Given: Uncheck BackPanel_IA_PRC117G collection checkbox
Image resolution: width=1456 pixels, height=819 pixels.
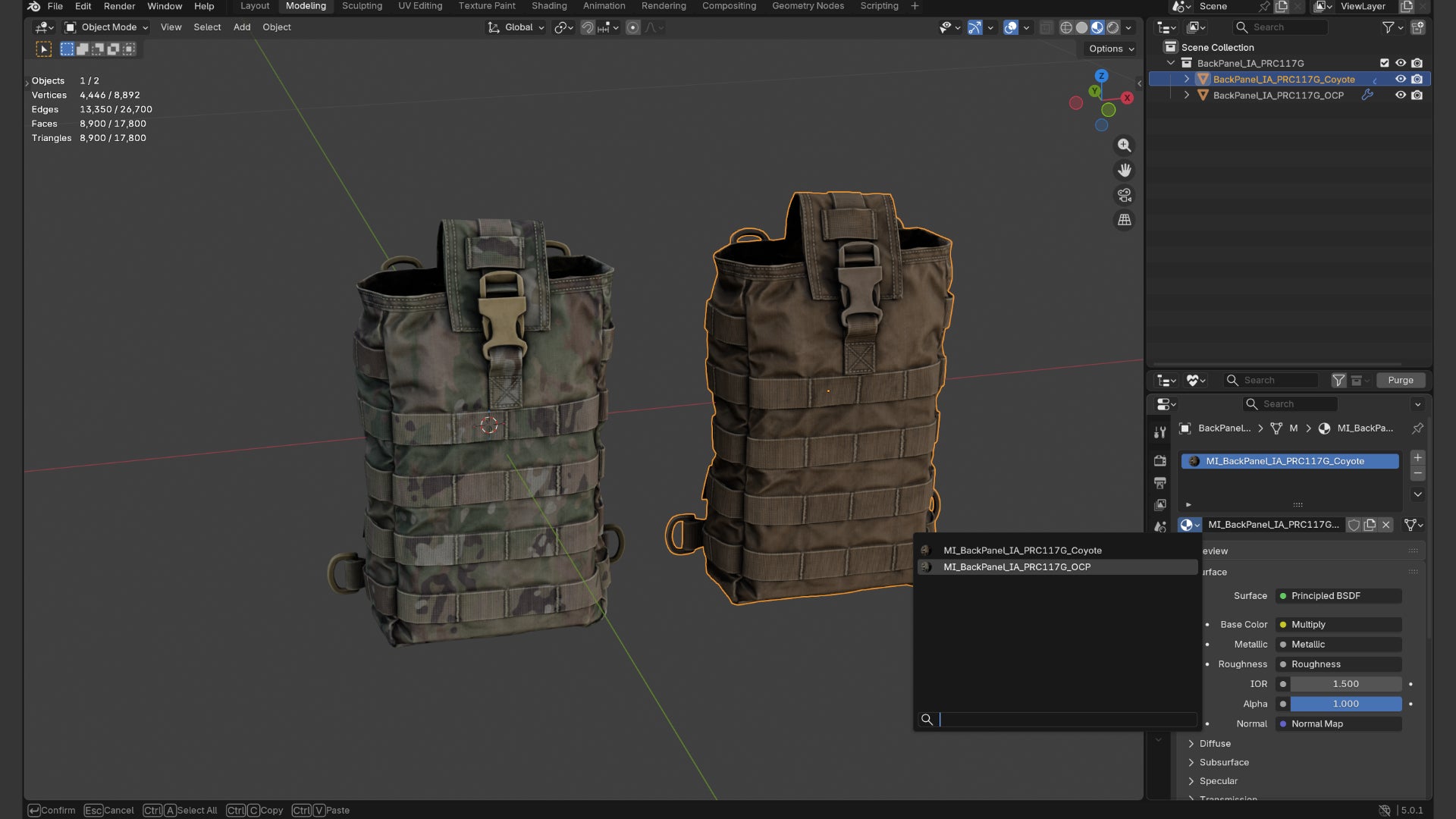Looking at the screenshot, I should pyautogui.click(x=1384, y=63).
